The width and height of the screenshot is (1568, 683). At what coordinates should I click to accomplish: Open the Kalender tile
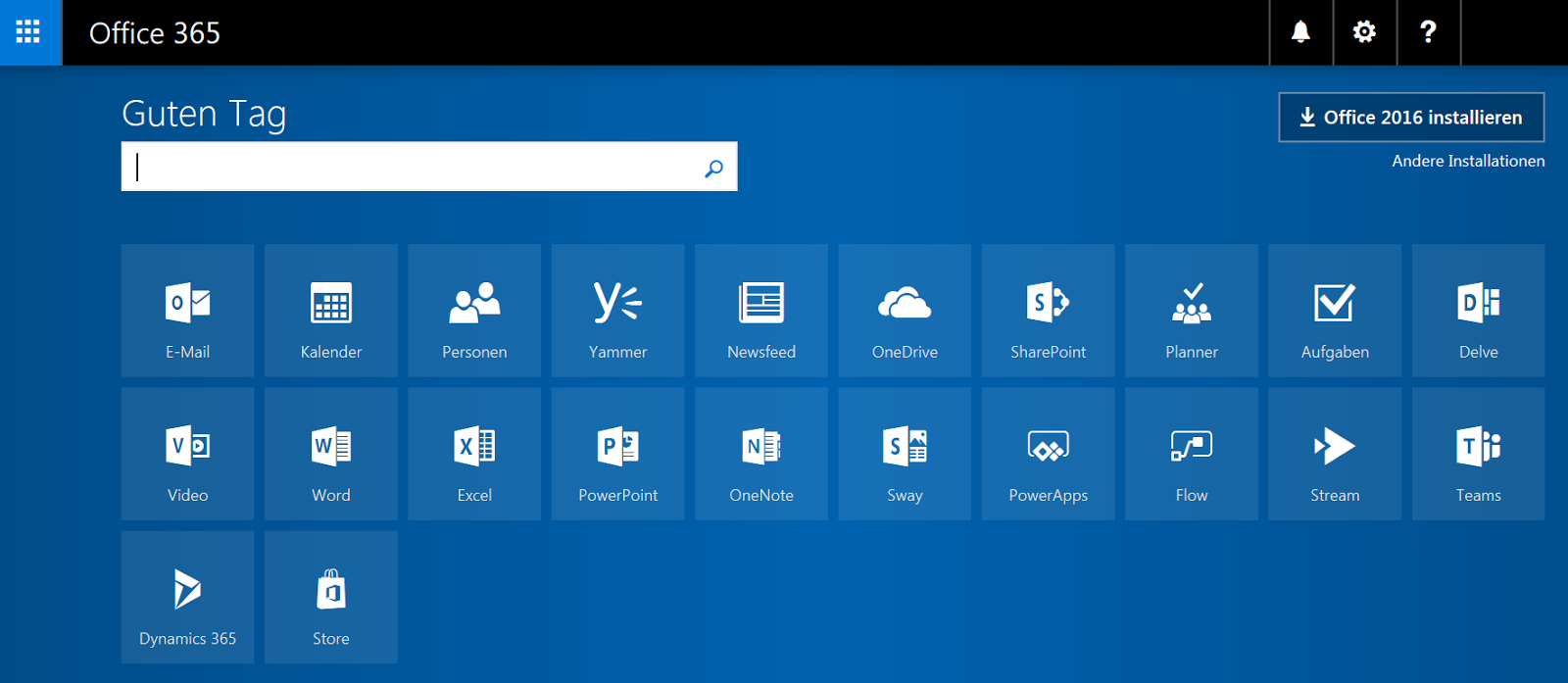click(331, 311)
